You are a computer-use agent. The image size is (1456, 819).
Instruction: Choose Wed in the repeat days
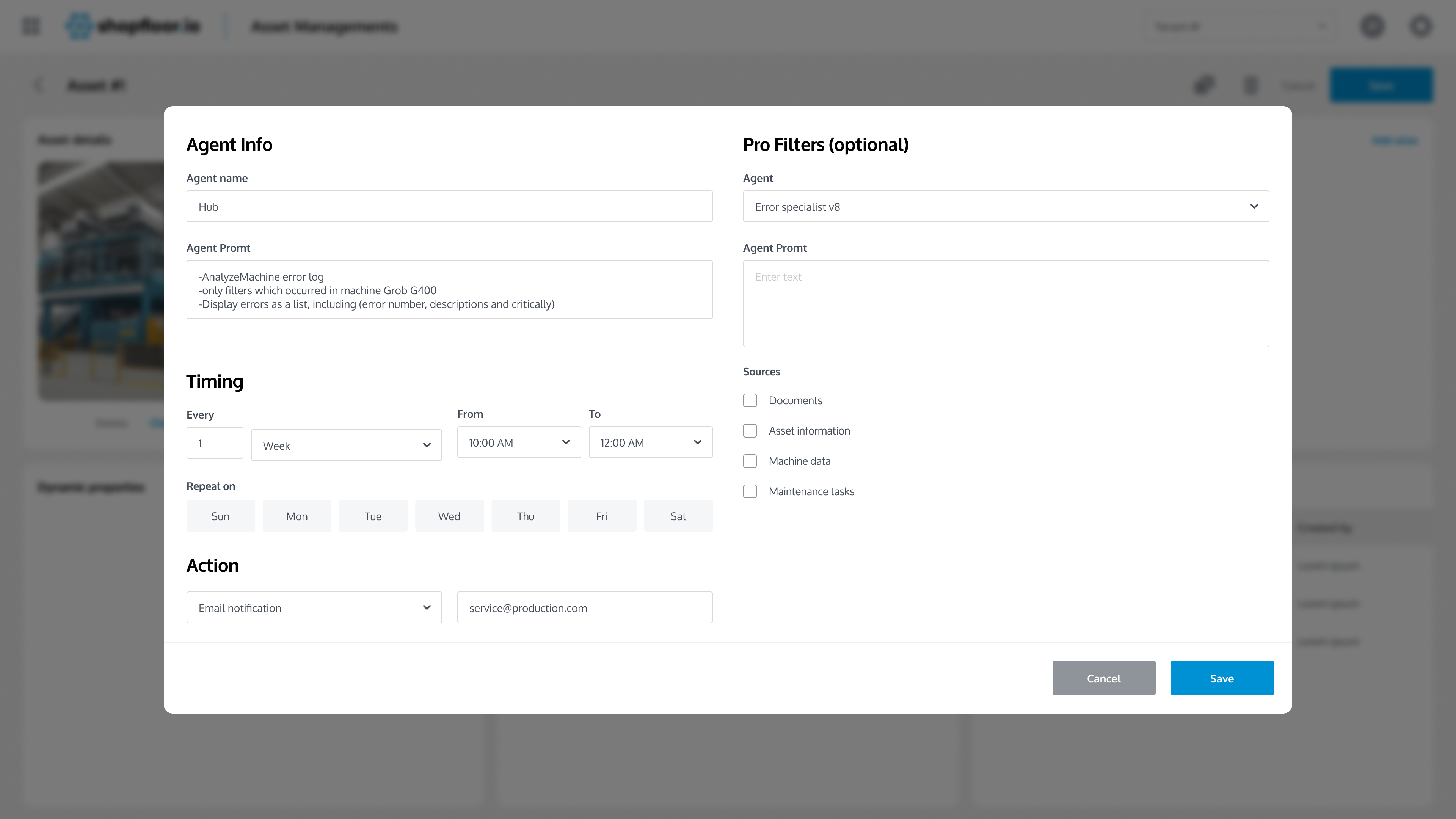coord(449,516)
